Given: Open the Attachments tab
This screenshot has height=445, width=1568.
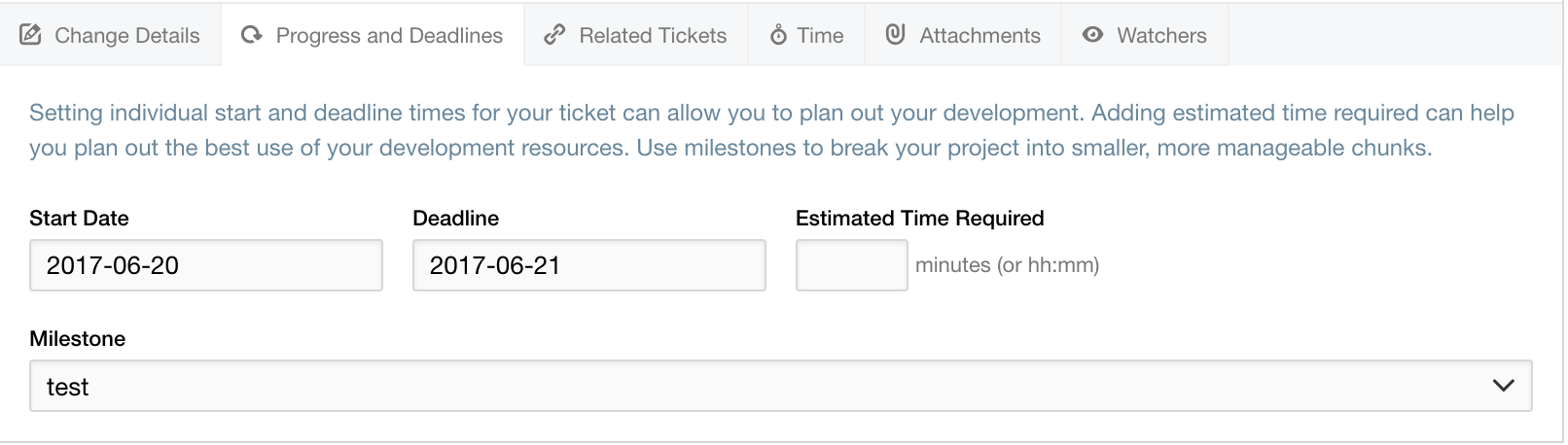Looking at the screenshot, I should [963, 35].
